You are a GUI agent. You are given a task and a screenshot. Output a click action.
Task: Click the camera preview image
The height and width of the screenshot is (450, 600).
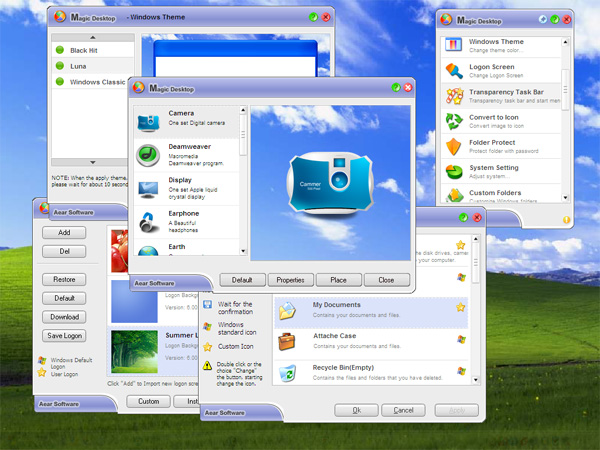click(x=331, y=183)
